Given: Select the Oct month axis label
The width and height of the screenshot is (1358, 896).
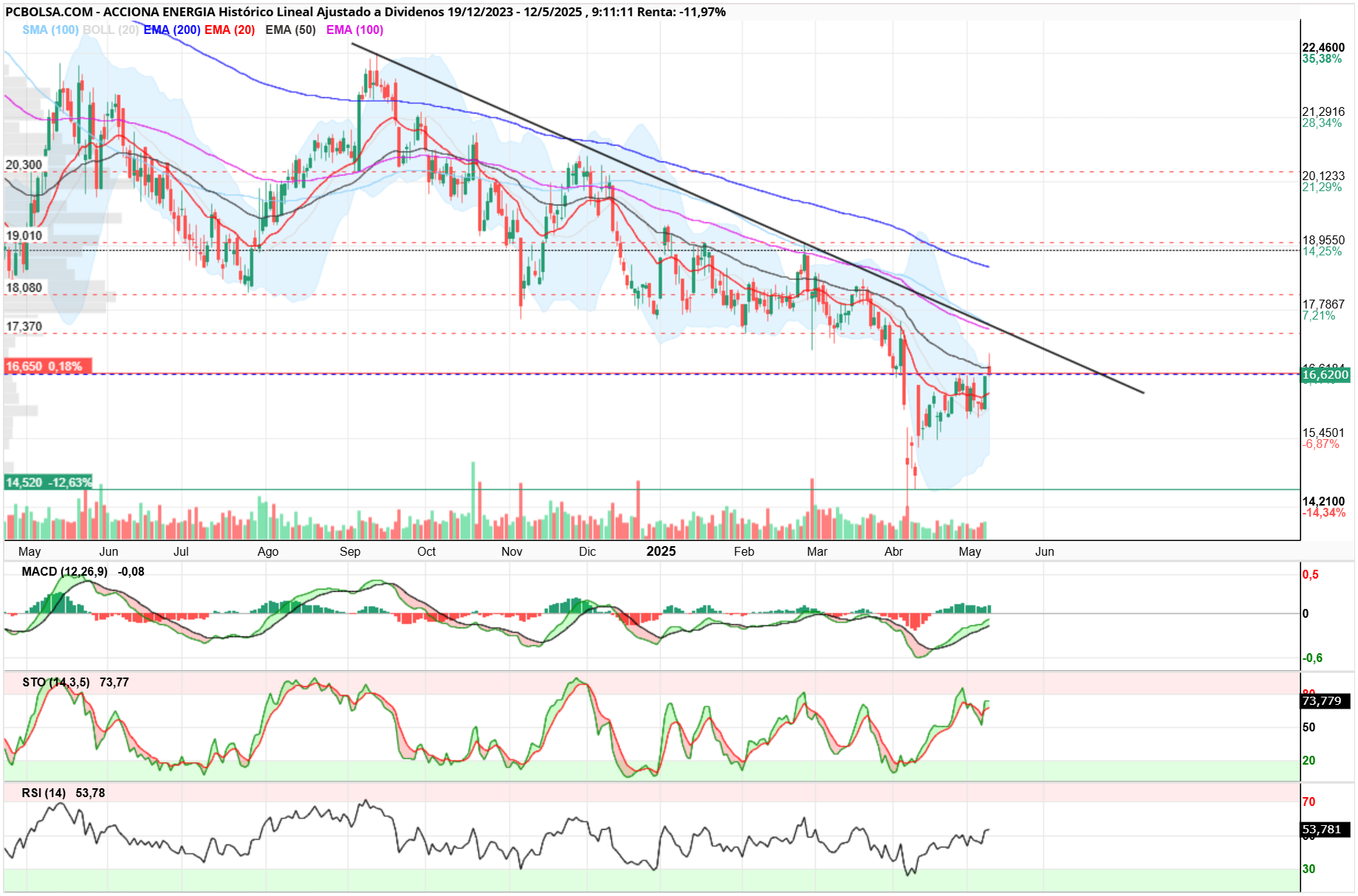Looking at the screenshot, I should click(x=426, y=551).
